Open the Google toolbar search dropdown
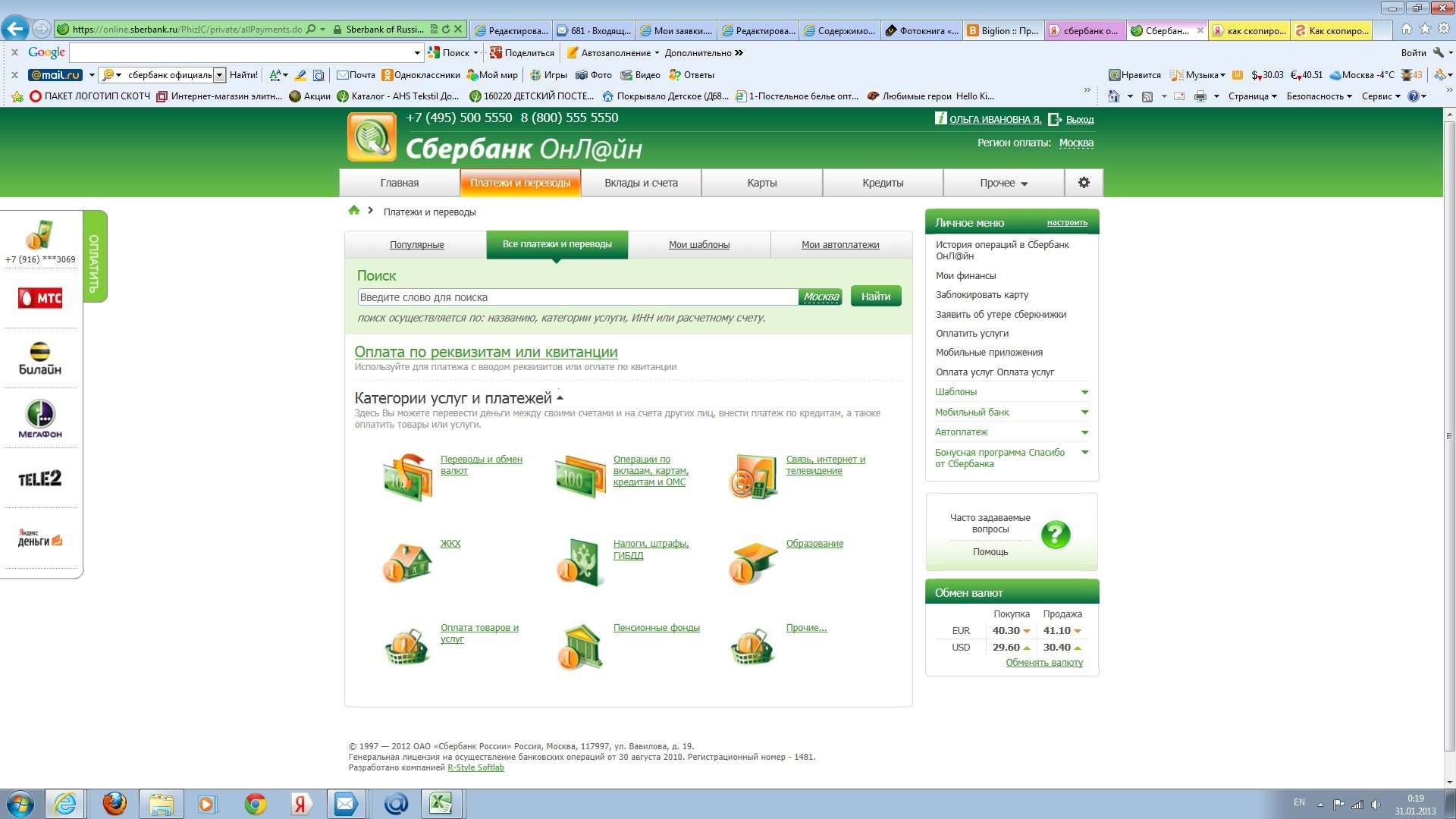 [416, 53]
